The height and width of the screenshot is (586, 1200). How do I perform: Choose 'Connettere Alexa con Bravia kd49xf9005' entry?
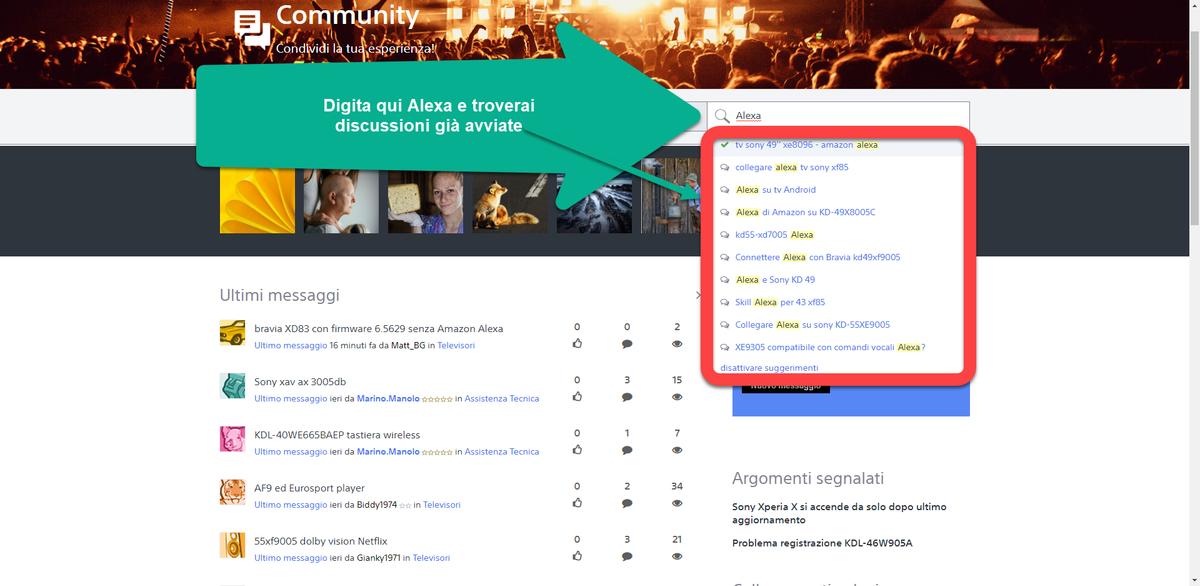817,257
